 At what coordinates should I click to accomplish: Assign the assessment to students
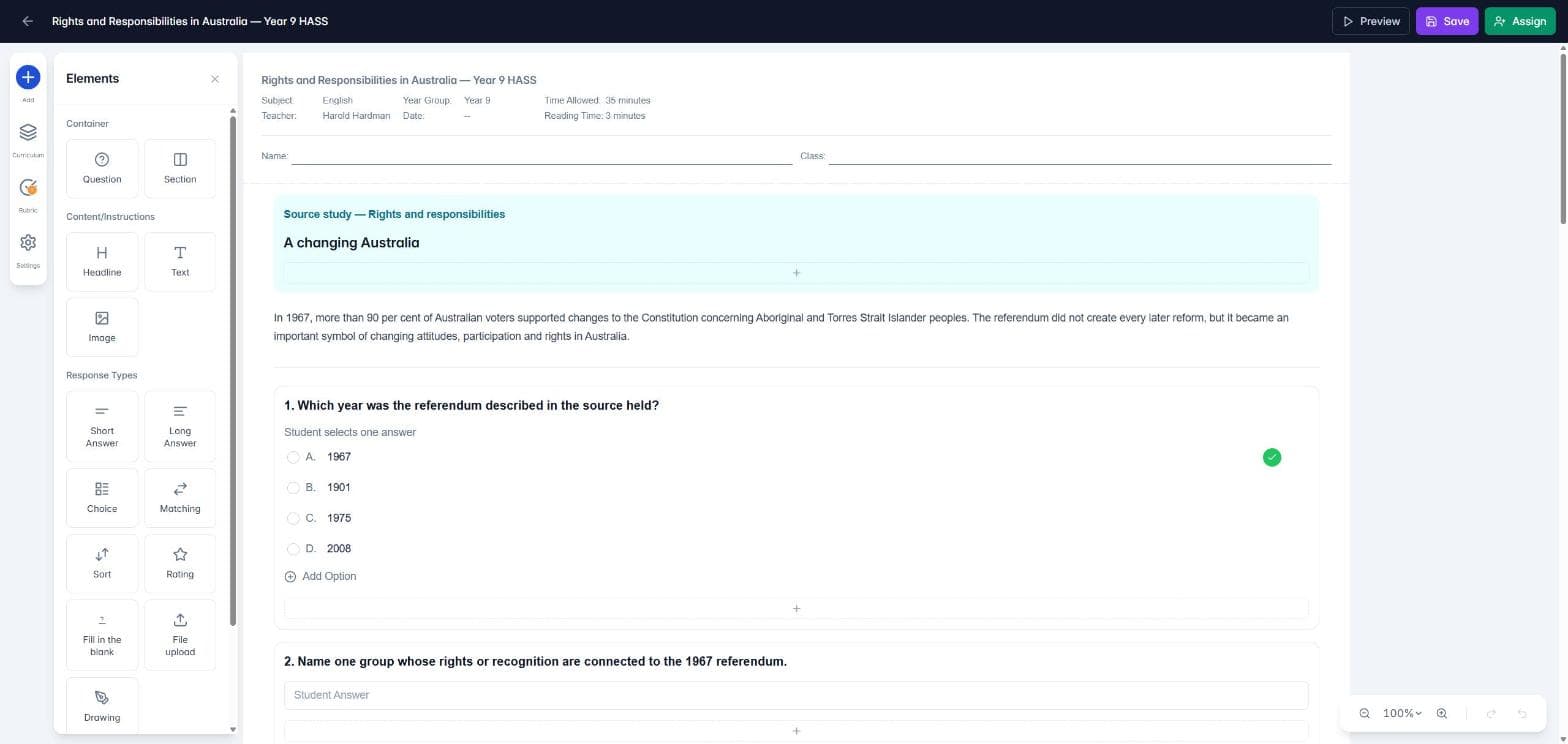1520,21
